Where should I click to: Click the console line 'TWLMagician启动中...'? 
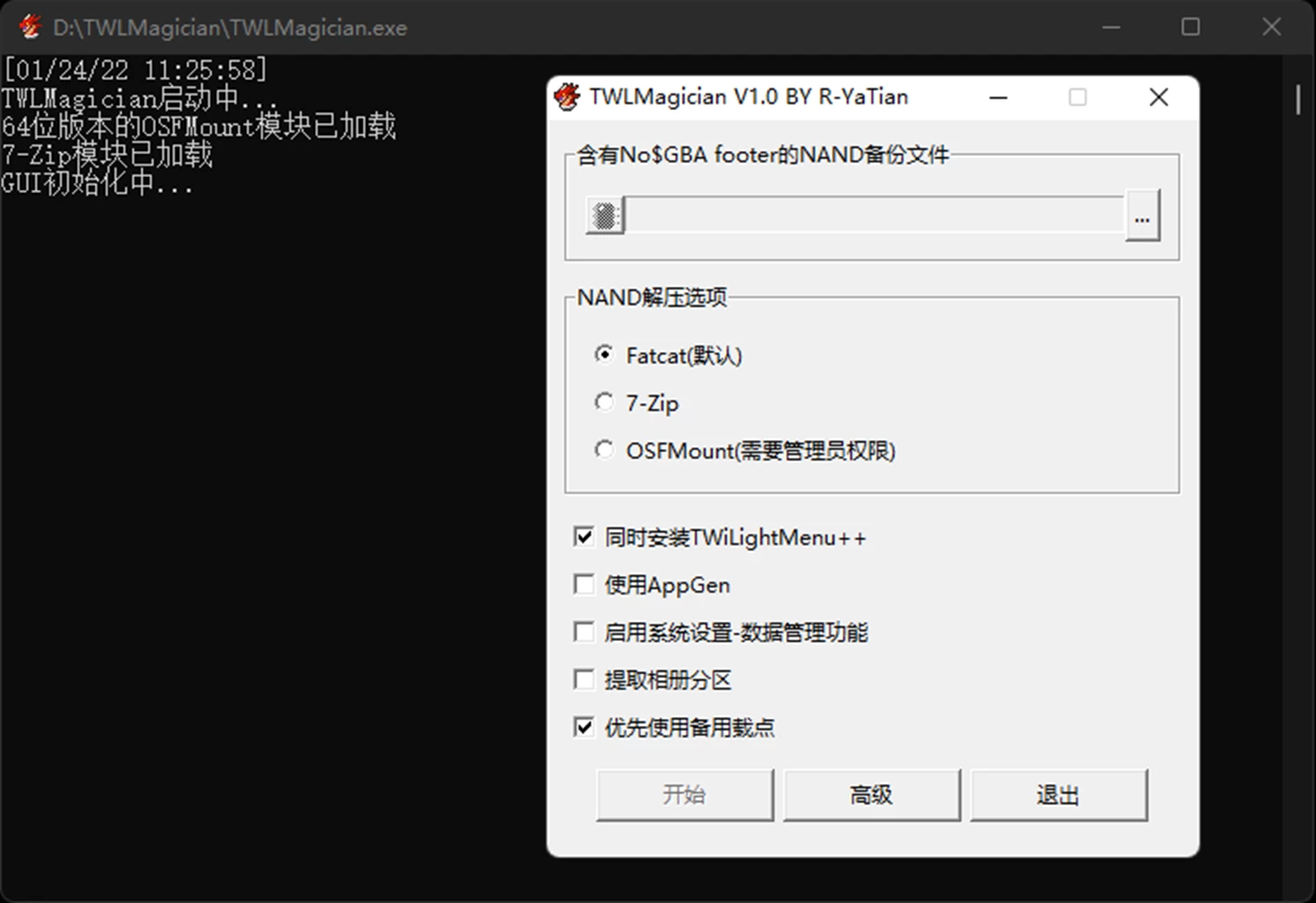[x=139, y=98]
